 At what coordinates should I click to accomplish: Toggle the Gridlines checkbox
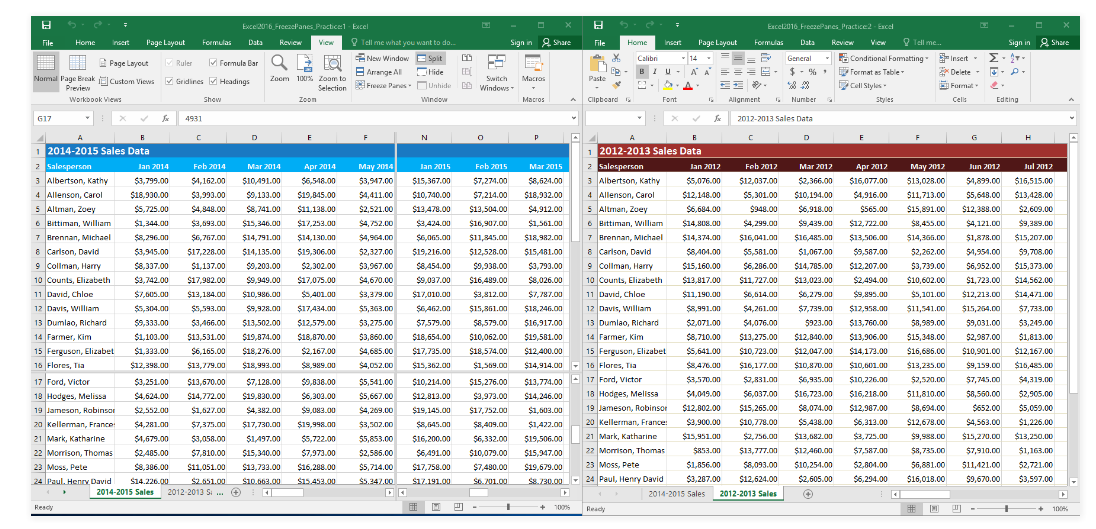(168, 81)
